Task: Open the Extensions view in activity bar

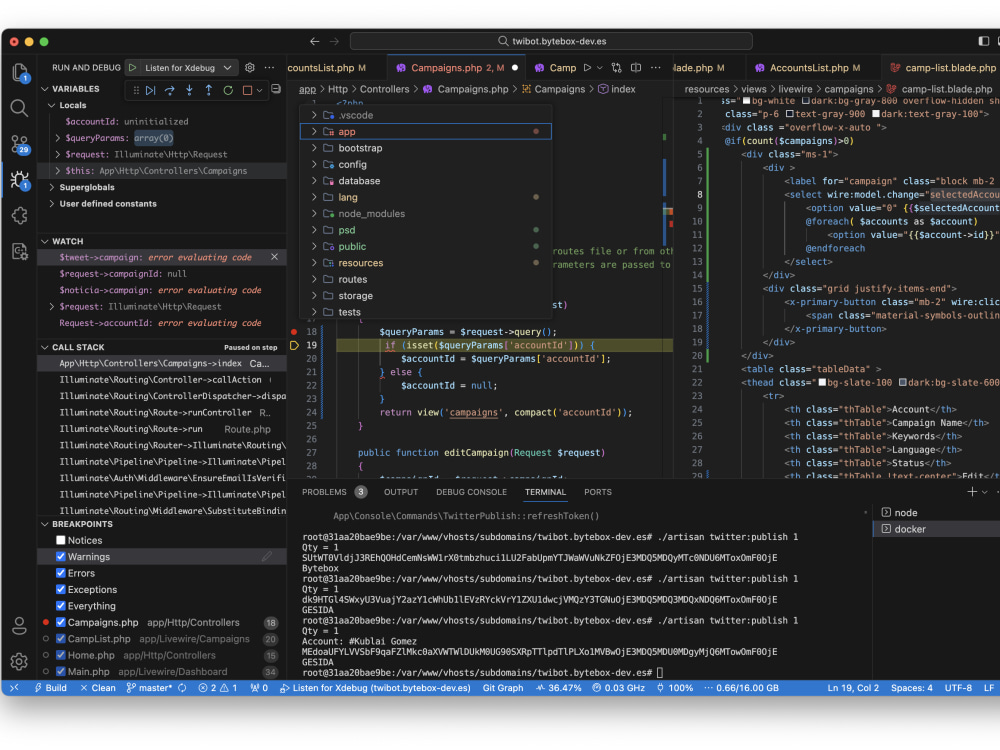Action: pos(20,216)
